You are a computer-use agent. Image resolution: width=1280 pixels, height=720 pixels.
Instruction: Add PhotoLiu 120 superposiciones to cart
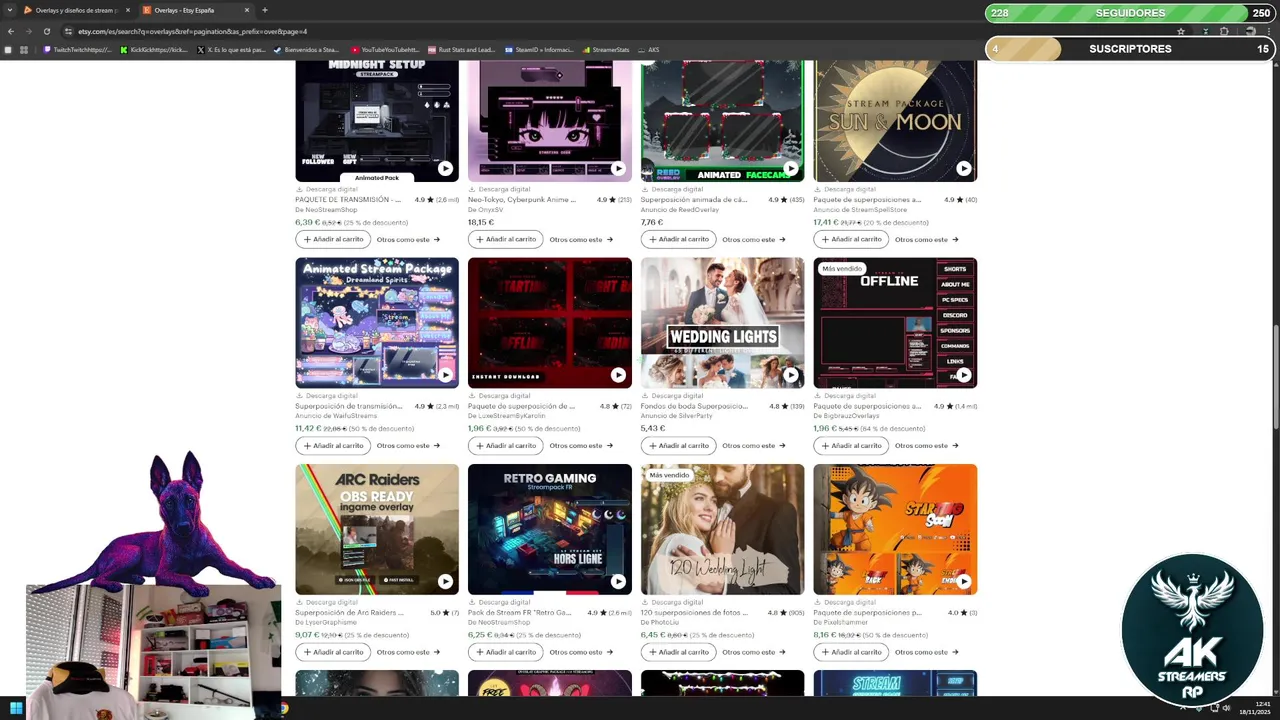(678, 652)
